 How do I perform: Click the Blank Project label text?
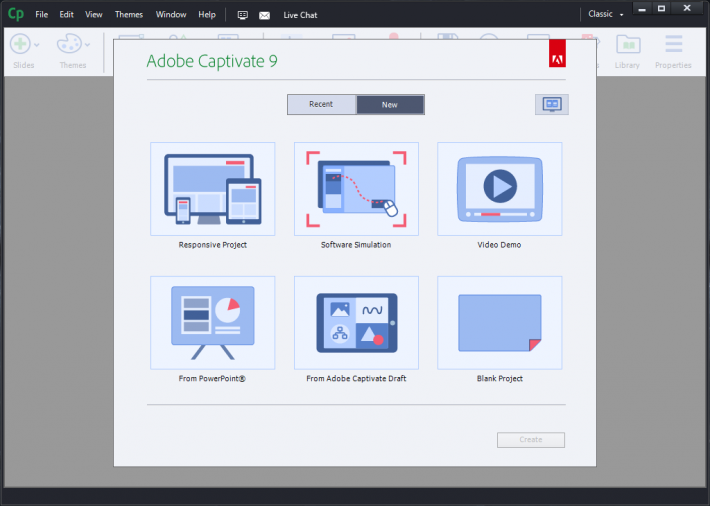(499, 378)
